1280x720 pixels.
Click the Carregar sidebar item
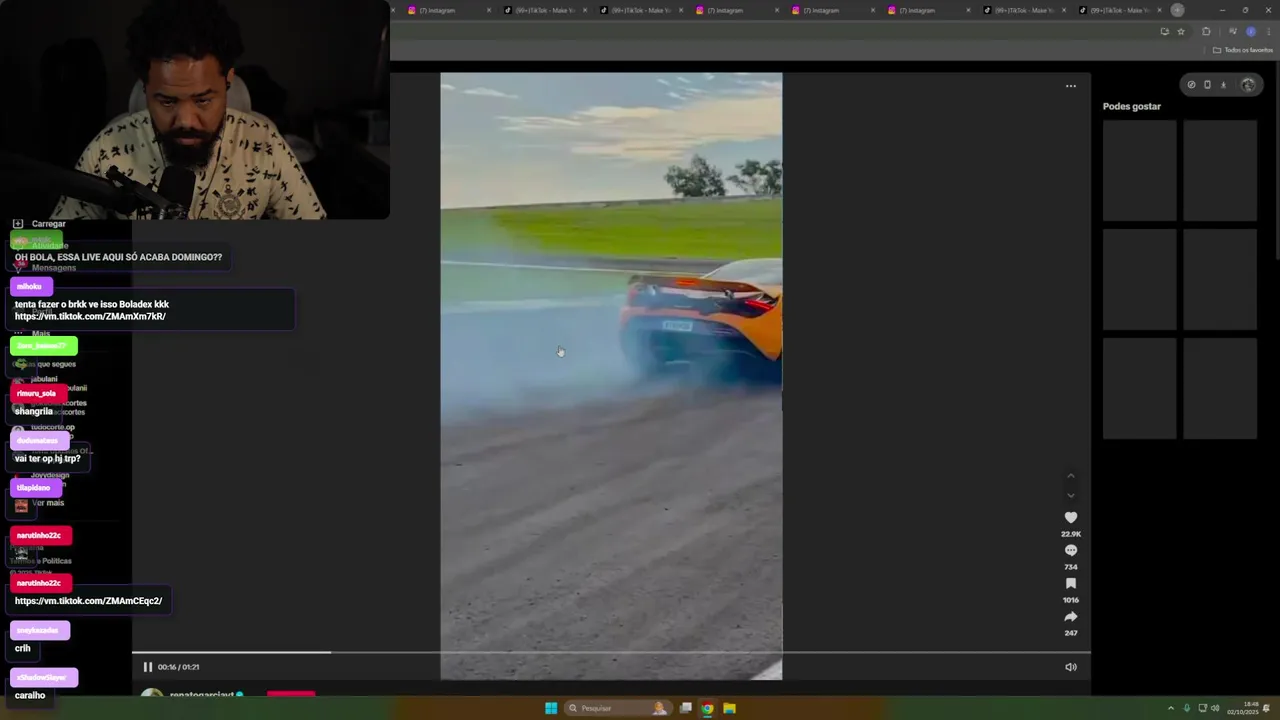[48, 224]
